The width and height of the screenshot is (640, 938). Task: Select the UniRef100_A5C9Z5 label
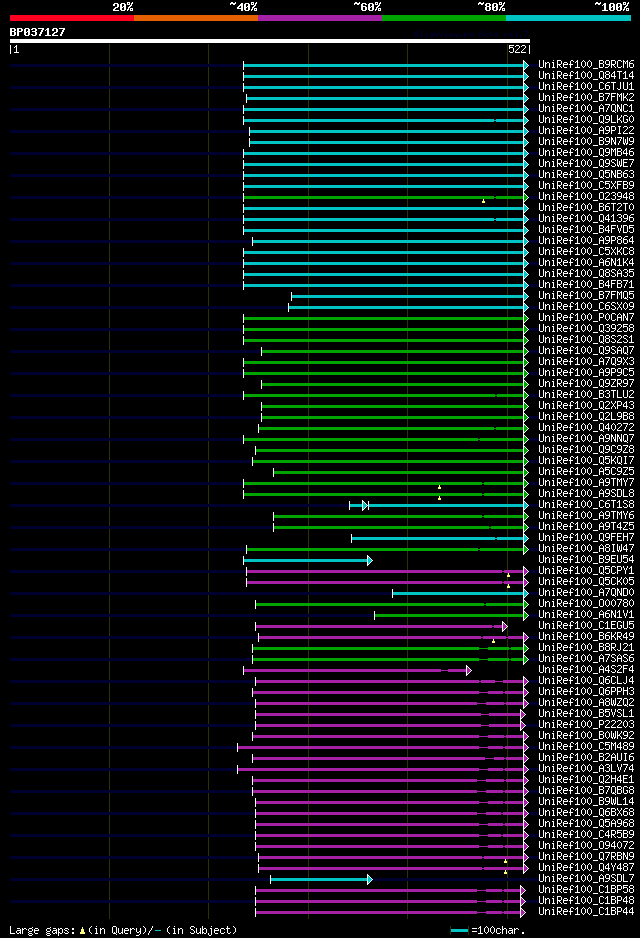pyautogui.click(x=586, y=471)
